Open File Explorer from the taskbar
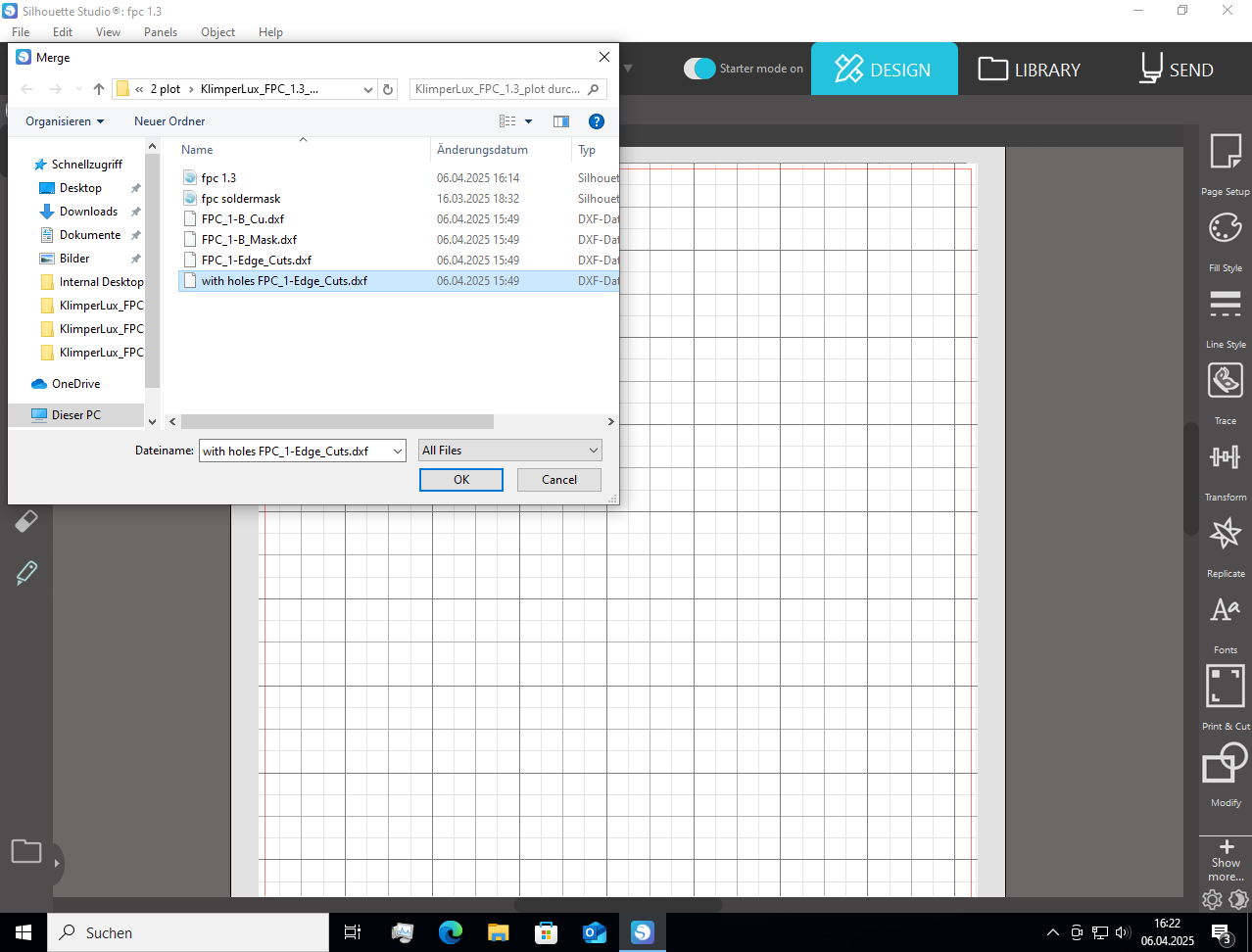 point(499,932)
